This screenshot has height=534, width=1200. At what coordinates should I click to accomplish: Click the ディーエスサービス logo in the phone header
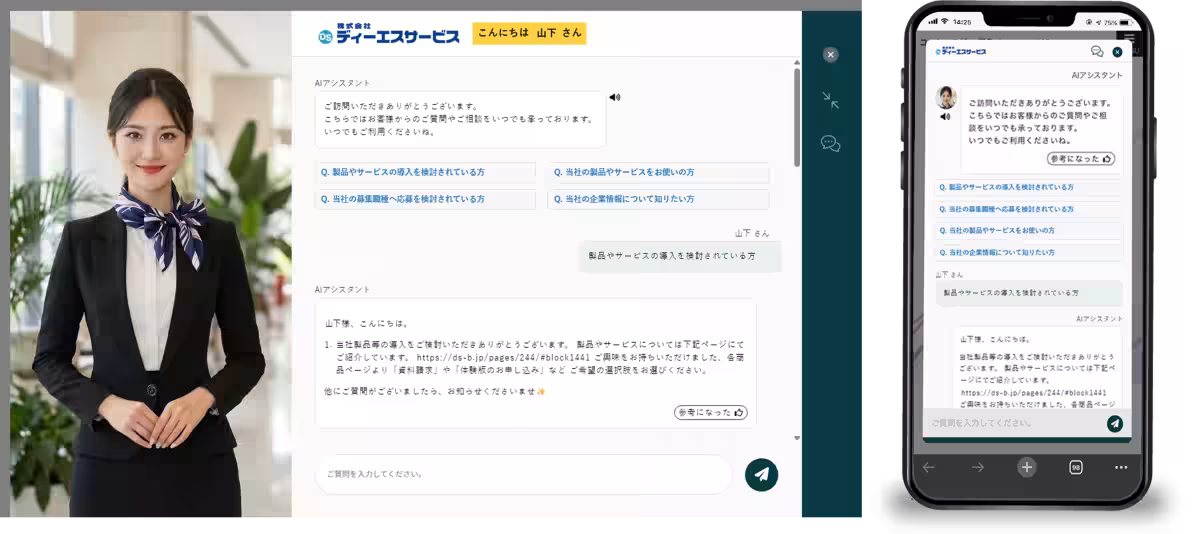click(960, 51)
